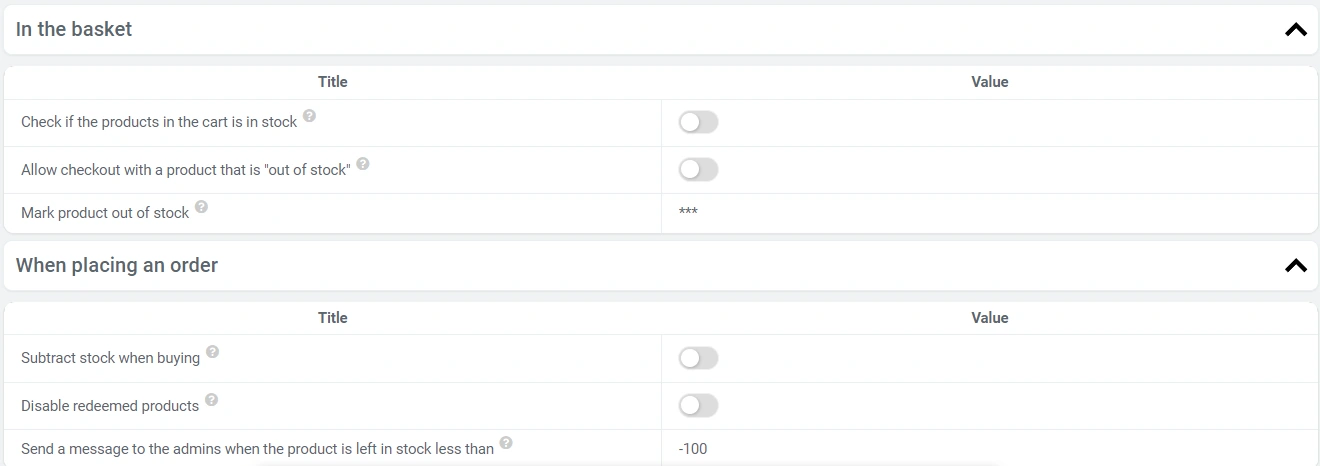Click help icon beside "Disable redeemed products"

pyautogui.click(x=212, y=400)
